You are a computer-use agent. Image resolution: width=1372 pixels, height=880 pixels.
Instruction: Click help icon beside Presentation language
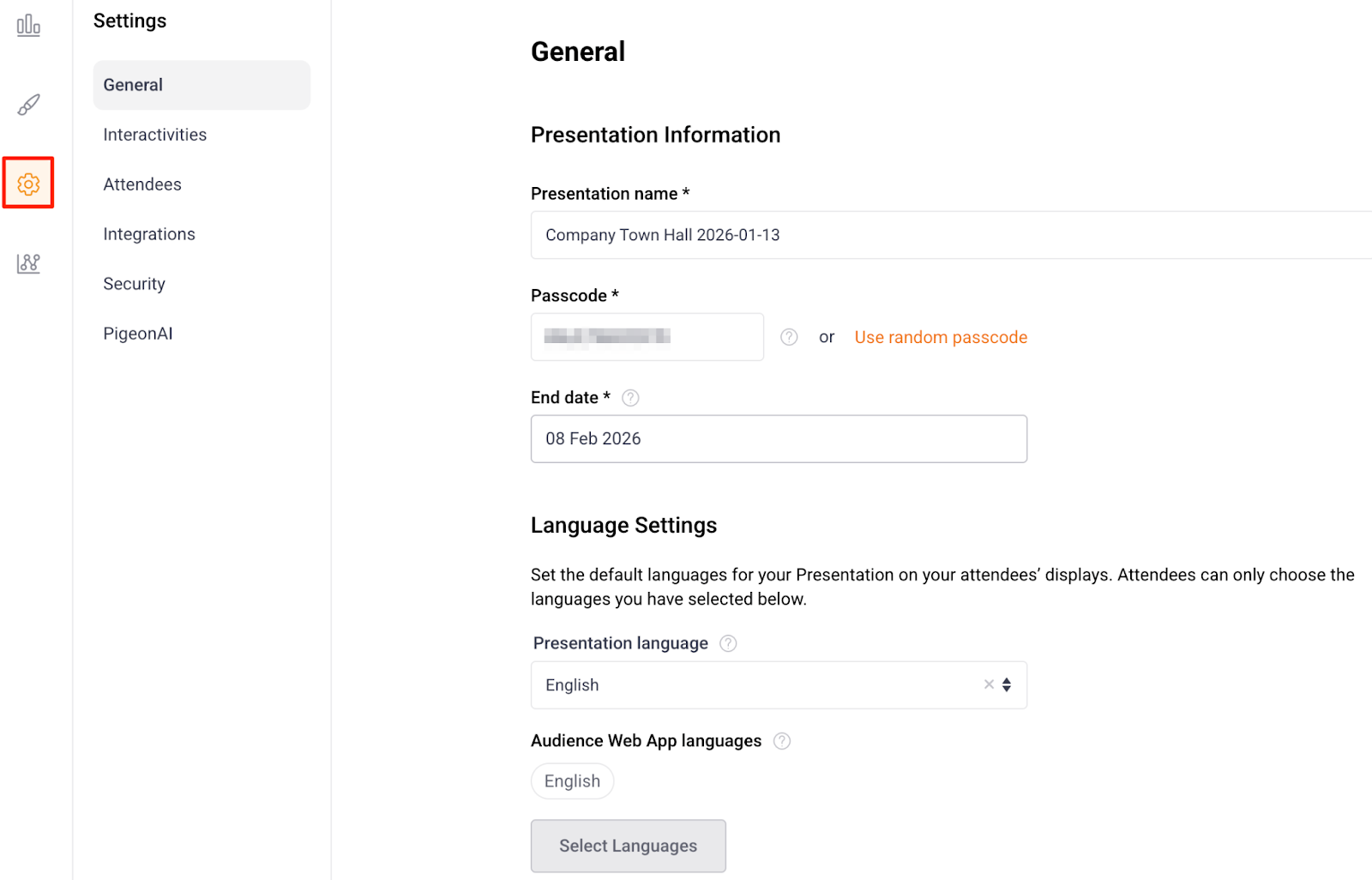(728, 643)
